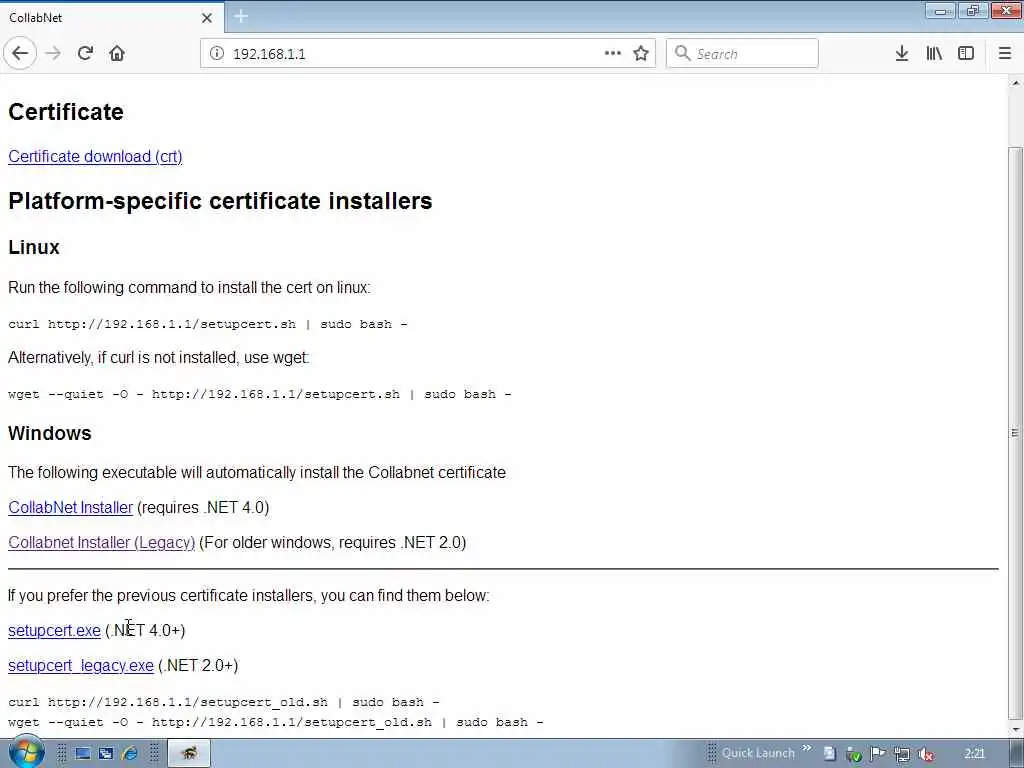Image resolution: width=1024 pixels, height=768 pixels.
Task: Click the muted volume tray icon
Action: [925, 754]
